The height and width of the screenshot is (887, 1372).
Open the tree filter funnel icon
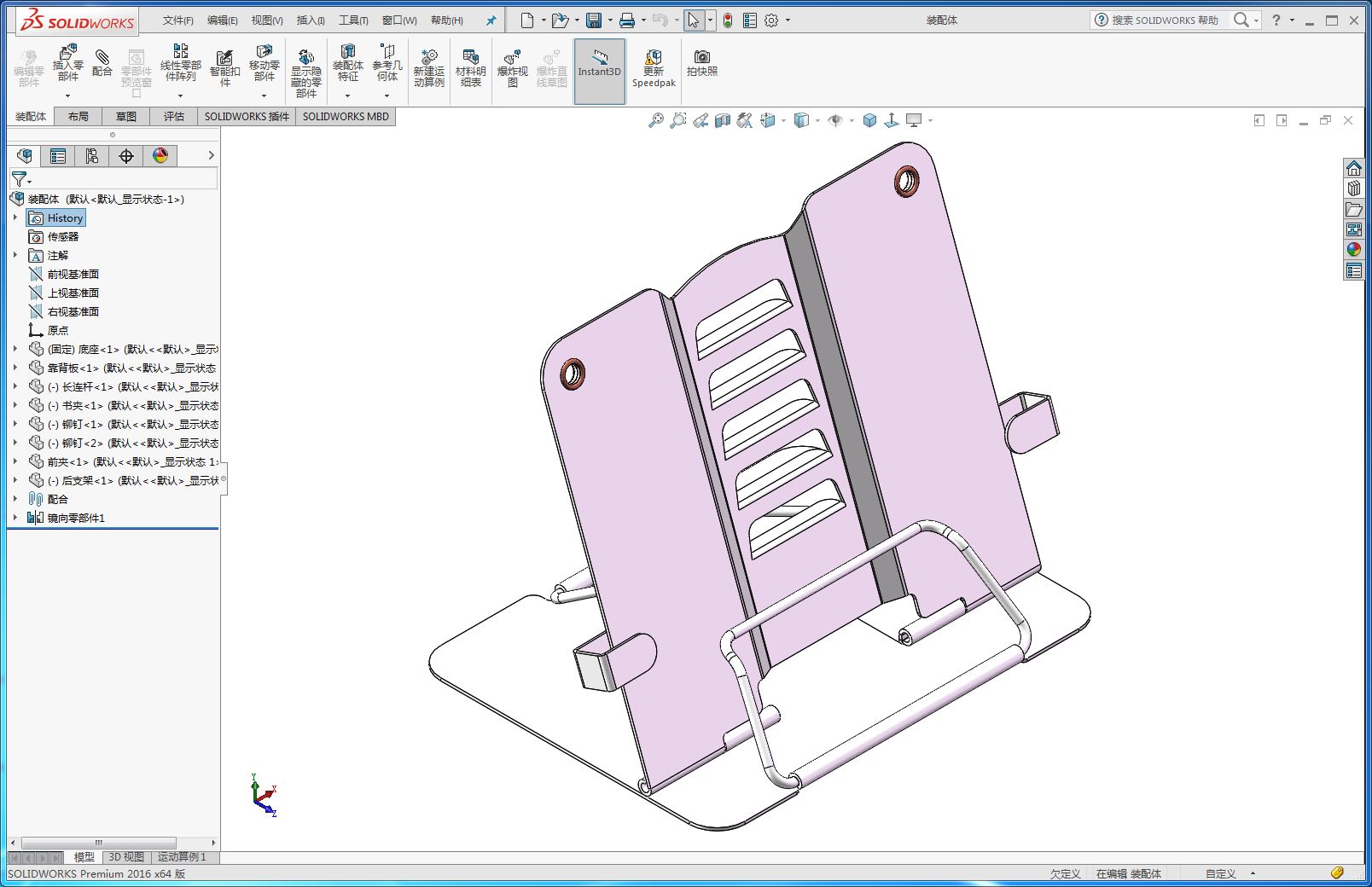point(19,179)
